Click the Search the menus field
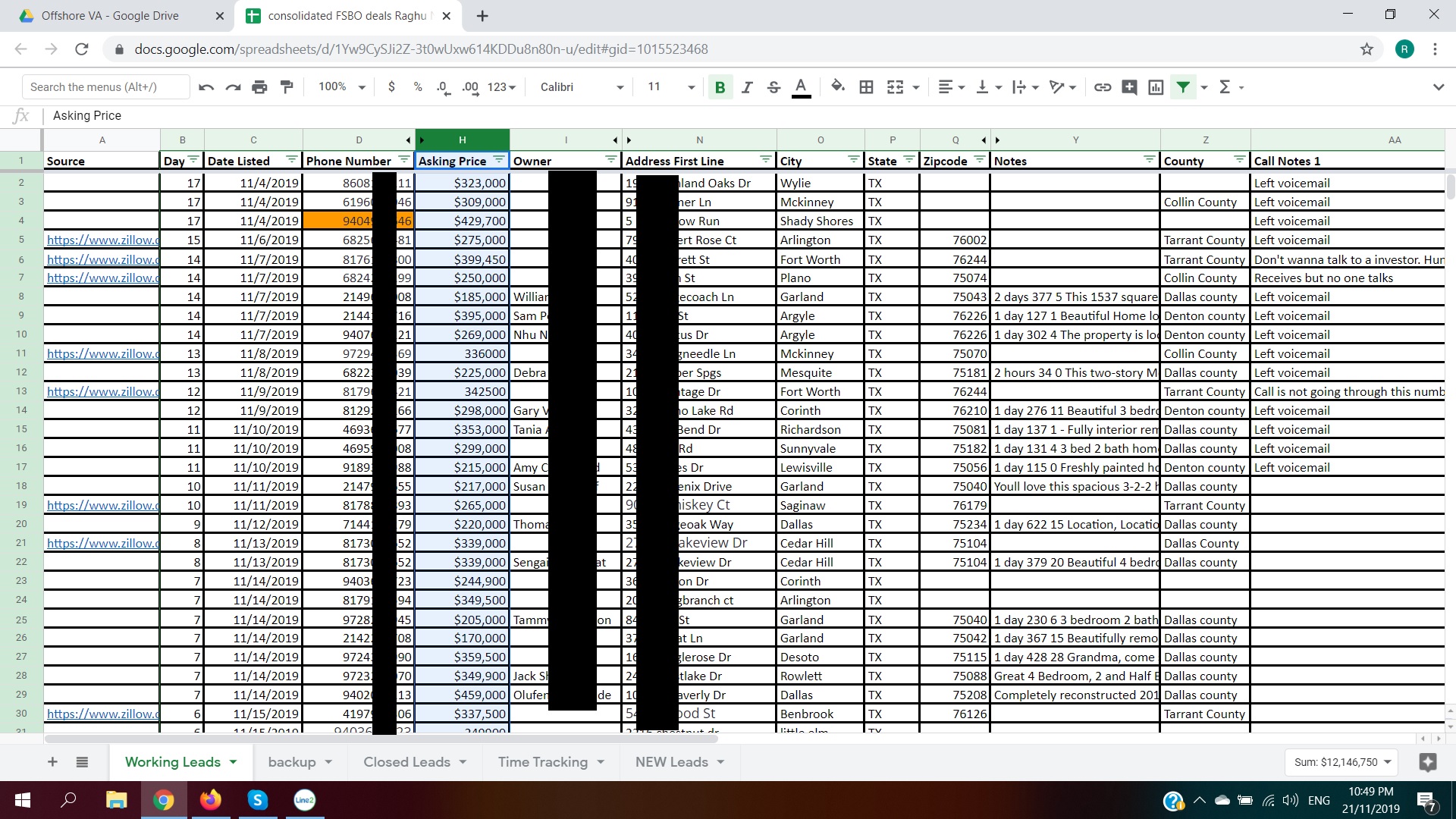 tap(106, 87)
